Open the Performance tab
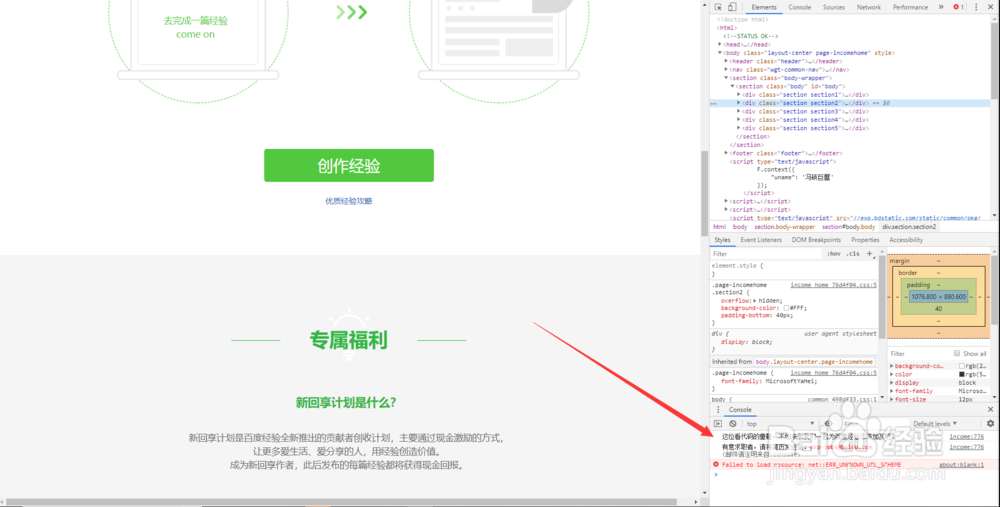The width and height of the screenshot is (1000, 507). (910, 7)
